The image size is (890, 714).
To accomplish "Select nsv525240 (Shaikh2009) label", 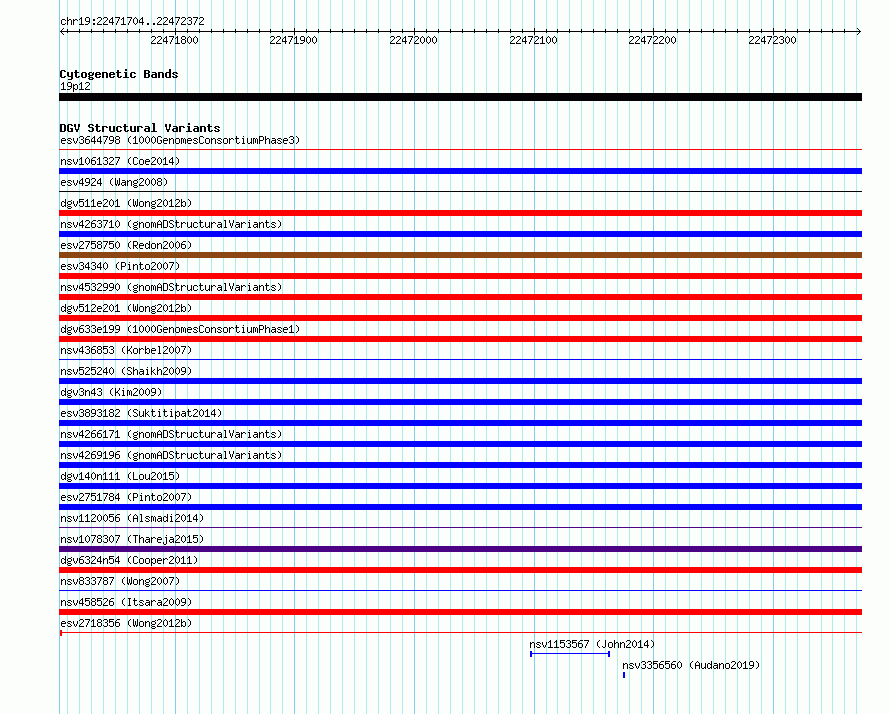I will (126, 371).
